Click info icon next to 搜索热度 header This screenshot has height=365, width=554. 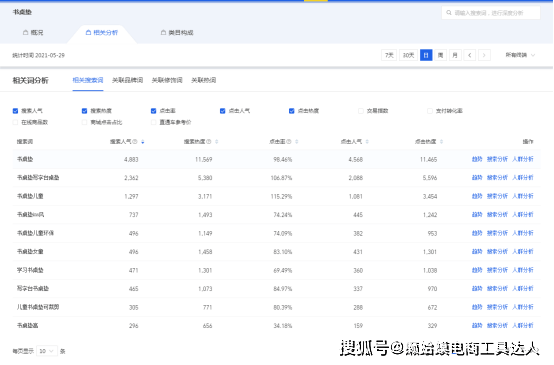point(209,142)
